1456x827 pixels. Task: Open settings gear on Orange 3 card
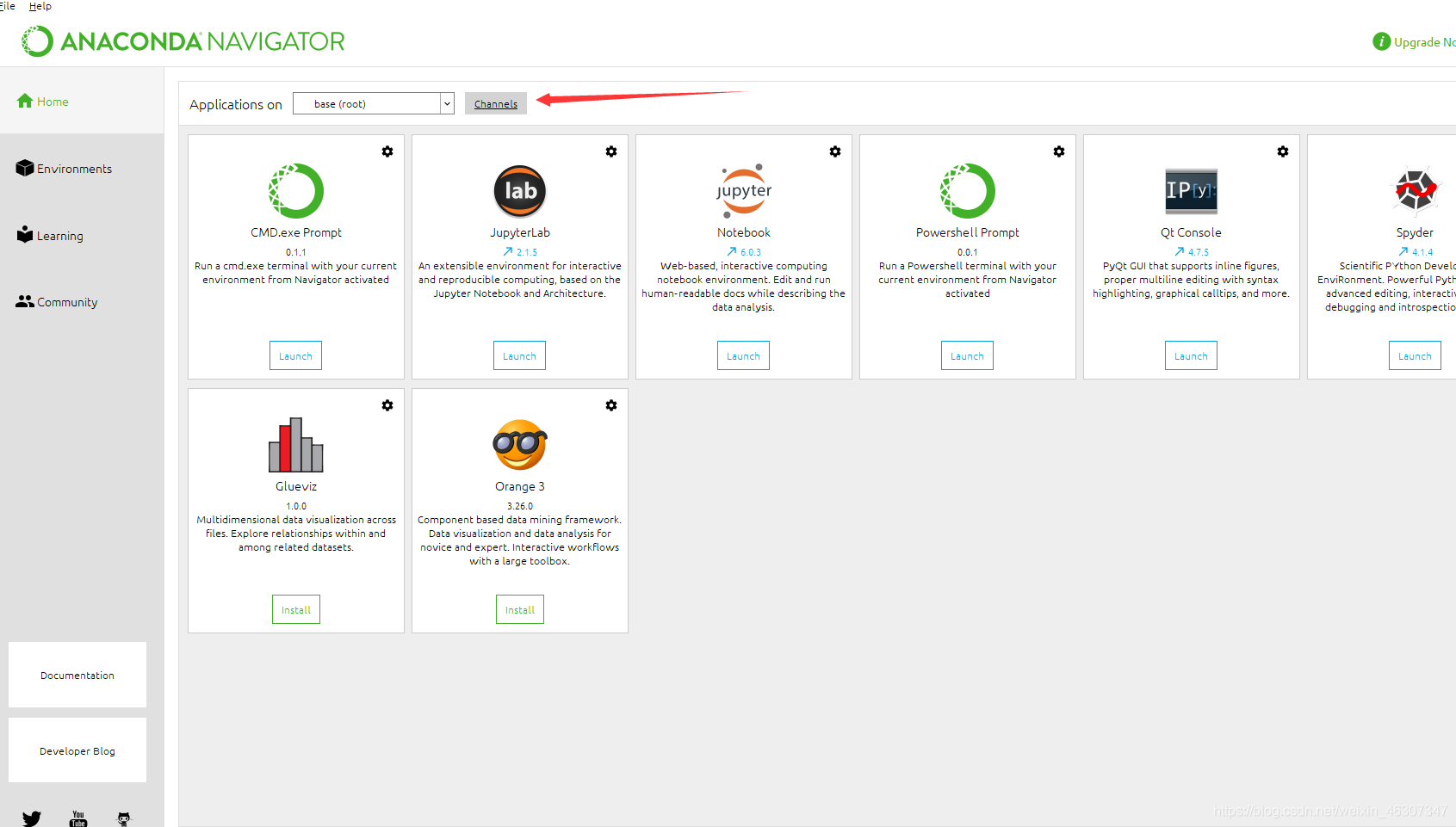[611, 405]
